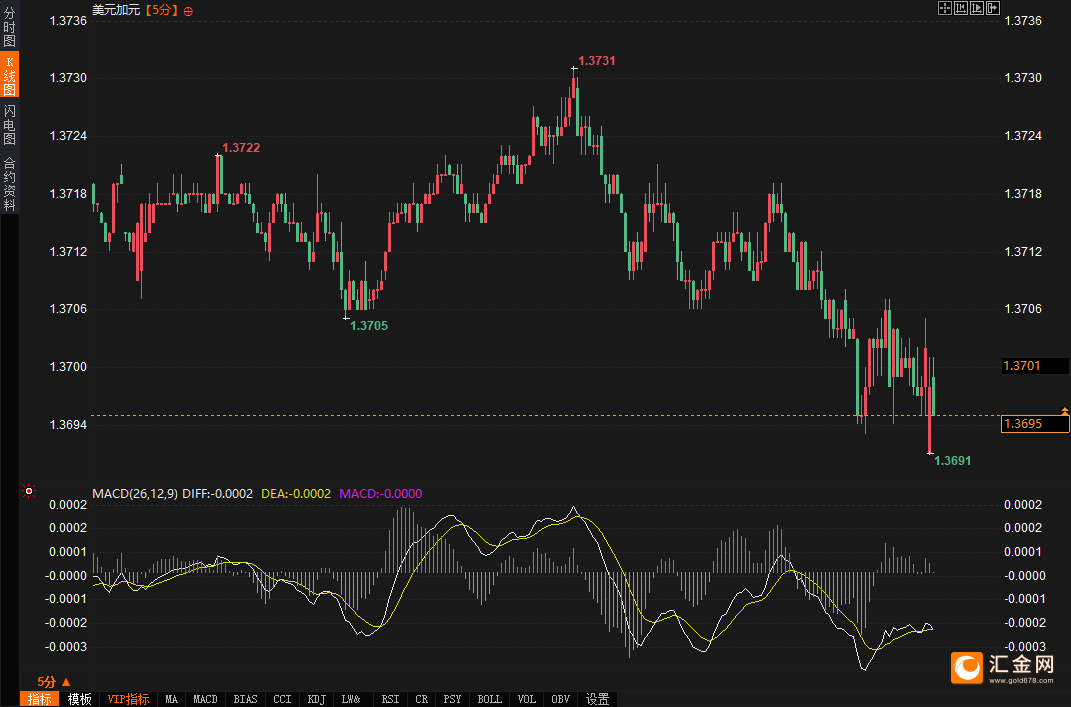This screenshot has height=707, width=1071.
Task: Open the 模板 template tab
Action: click(x=80, y=699)
